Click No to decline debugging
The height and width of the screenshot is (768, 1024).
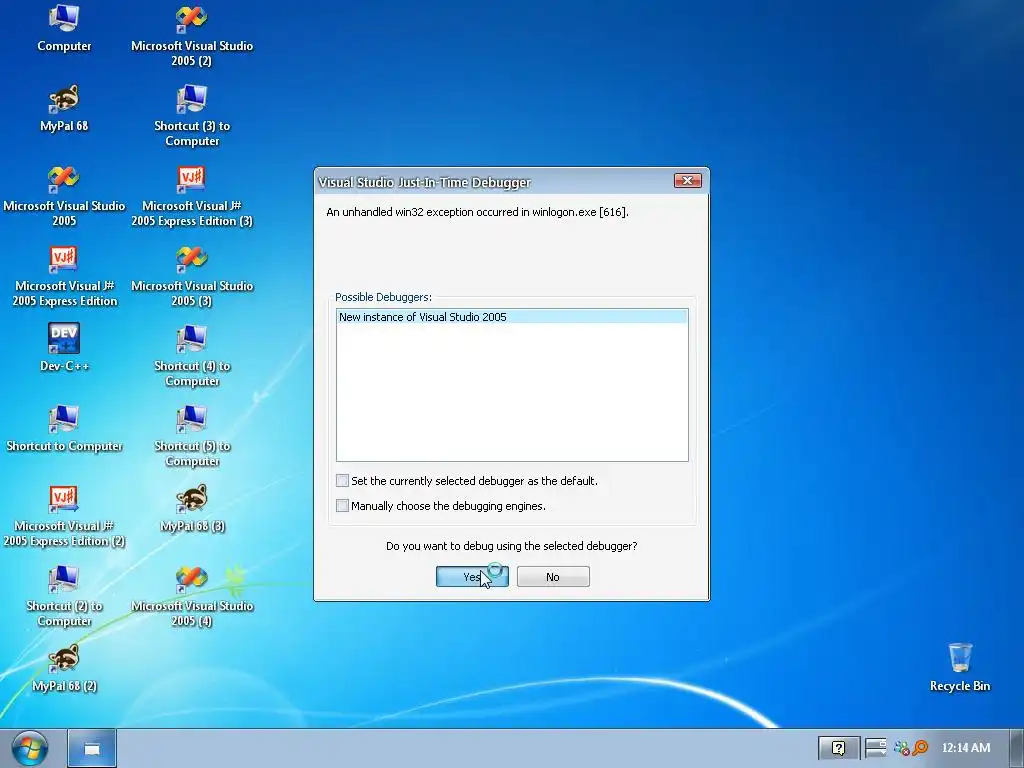[553, 577]
